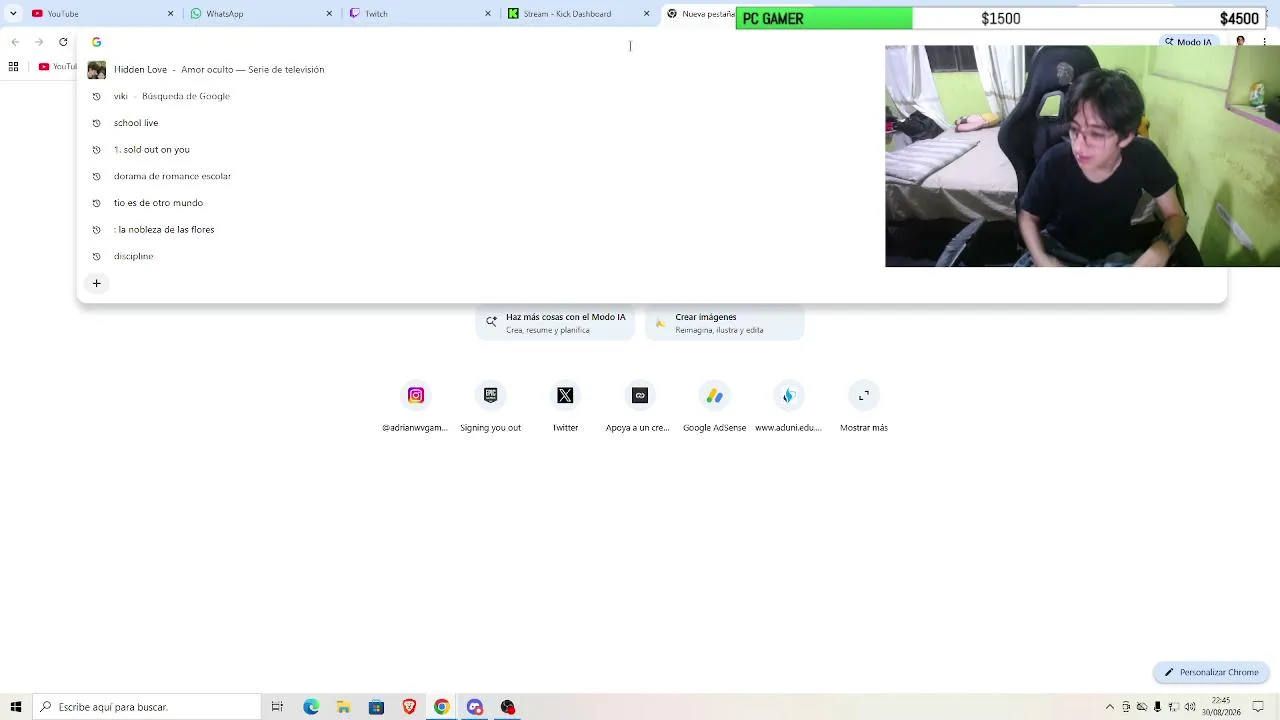The image size is (1280, 720).
Task: Select the 'viki - Búsqueda de Google' suggestion
Action: [480, 96]
